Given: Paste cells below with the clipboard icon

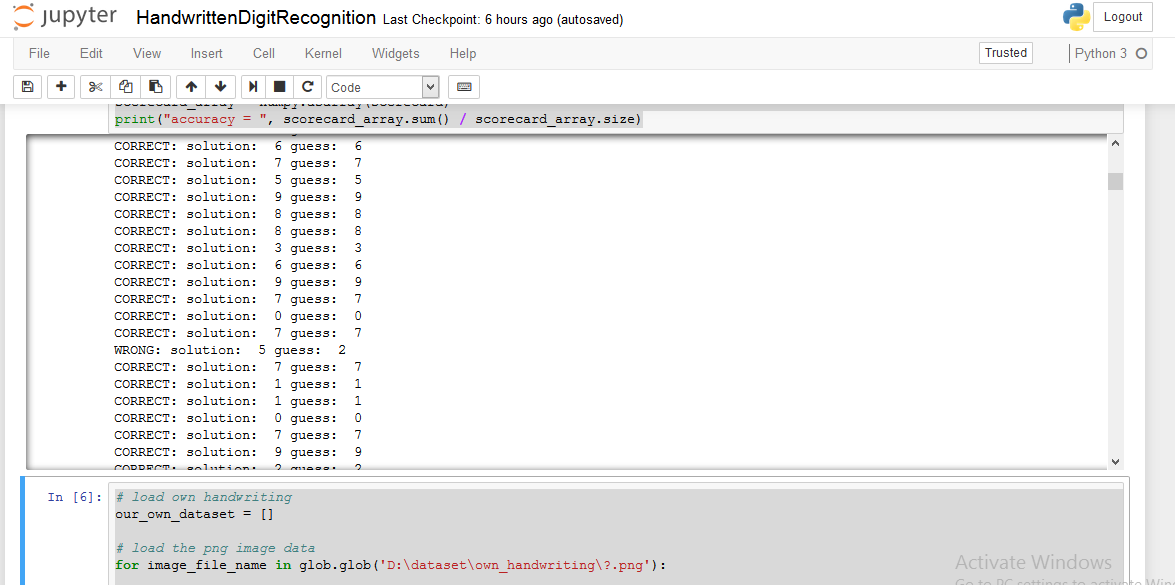Looking at the screenshot, I should [x=155, y=86].
